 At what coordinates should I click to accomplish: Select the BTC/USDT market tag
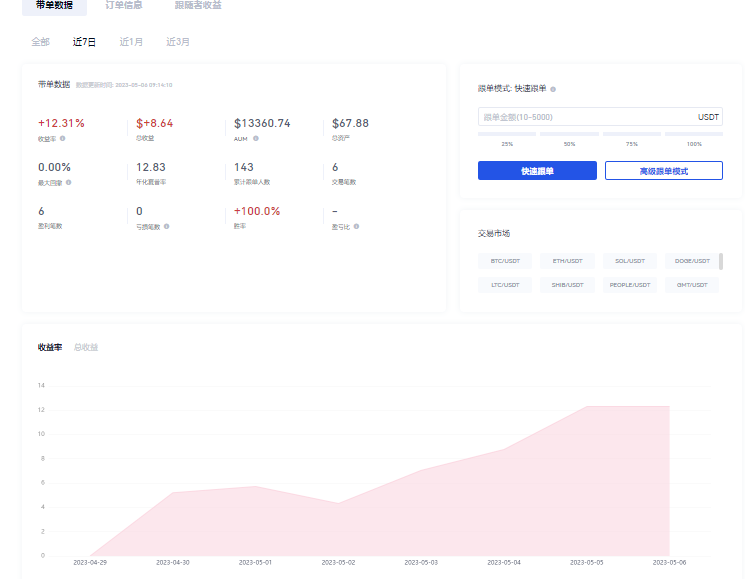tap(505, 261)
